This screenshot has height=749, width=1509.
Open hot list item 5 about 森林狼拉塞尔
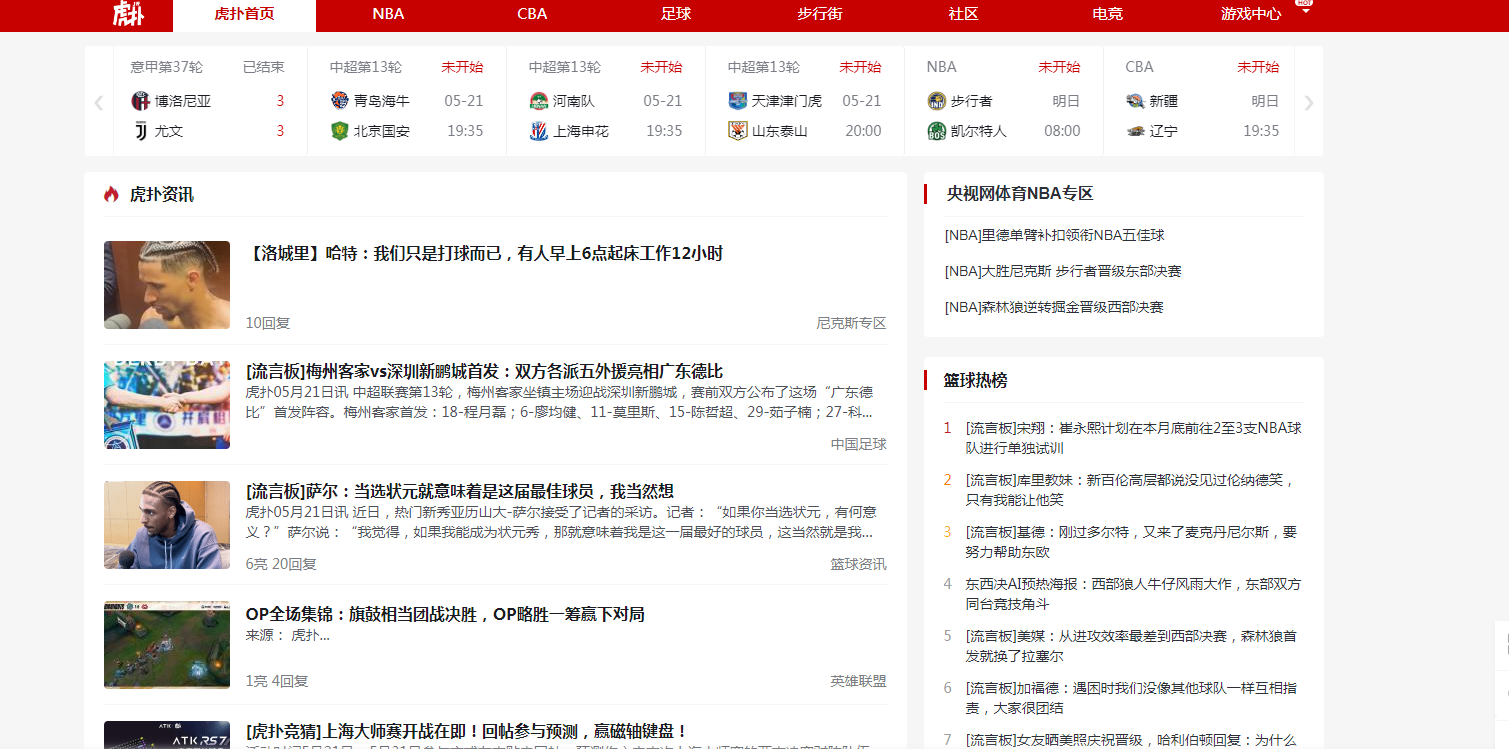1131,646
